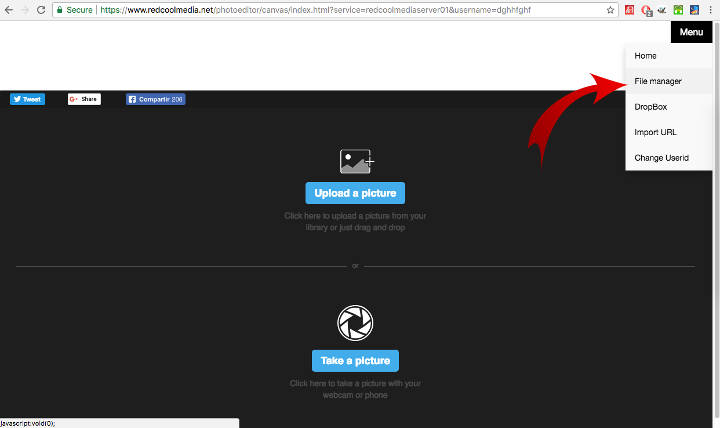Reload the page with the refresh icon
720x428 pixels.
[x=40, y=9]
